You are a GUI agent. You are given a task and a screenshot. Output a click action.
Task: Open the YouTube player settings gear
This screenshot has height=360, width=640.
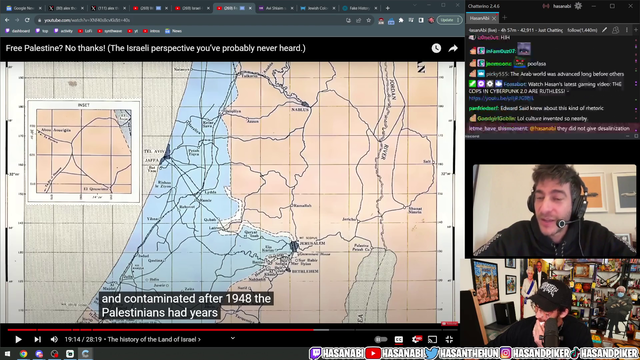click(417, 339)
